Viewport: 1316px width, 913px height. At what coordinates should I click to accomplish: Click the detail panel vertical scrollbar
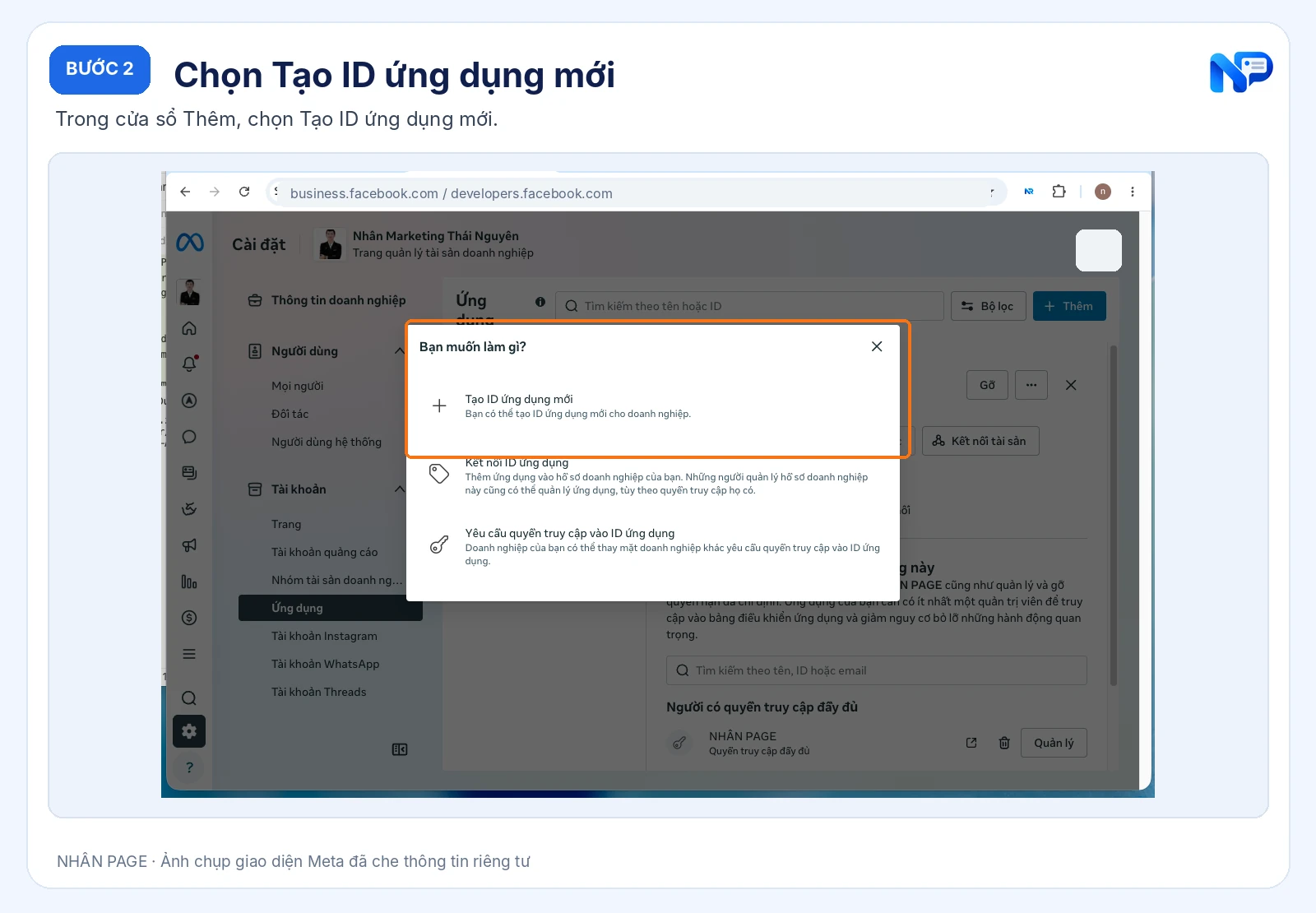tap(1114, 515)
